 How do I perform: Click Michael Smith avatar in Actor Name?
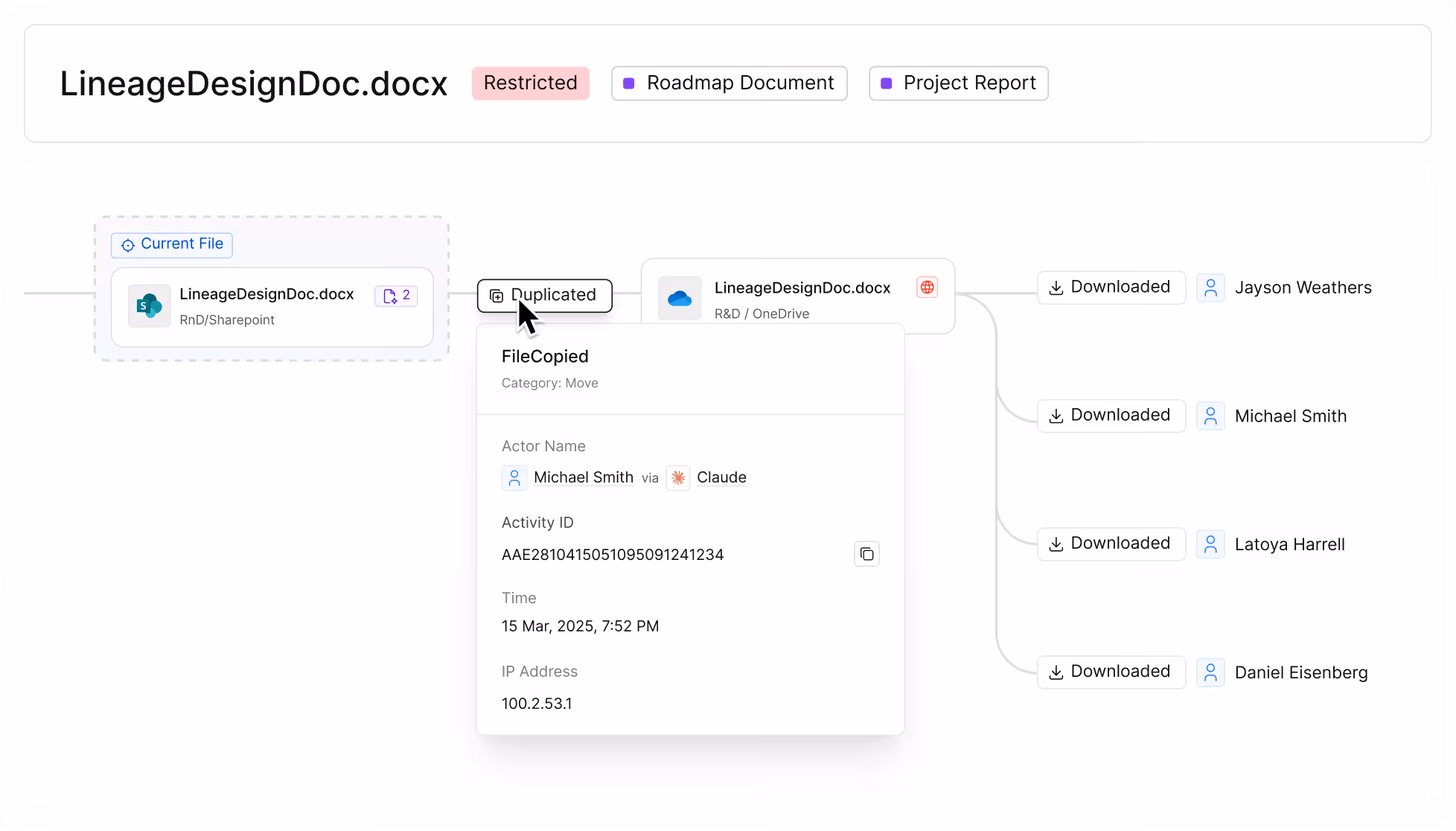click(514, 478)
